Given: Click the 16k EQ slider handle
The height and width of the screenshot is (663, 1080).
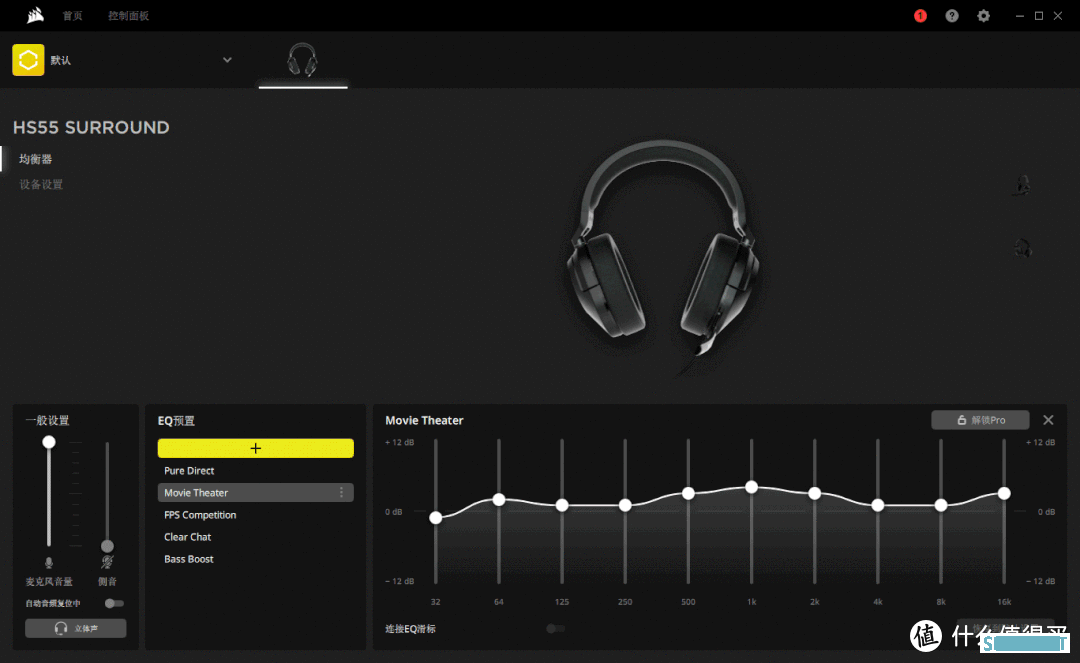Looking at the screenshot, I should [x=1004, y=494].
